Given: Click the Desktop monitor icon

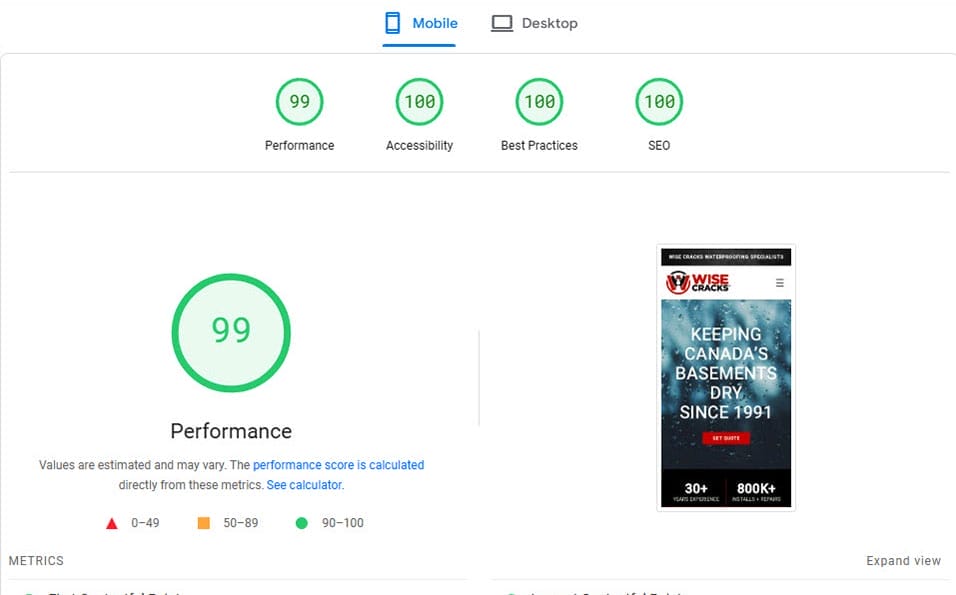Looking at the screenshot, I should pos(500,22).
